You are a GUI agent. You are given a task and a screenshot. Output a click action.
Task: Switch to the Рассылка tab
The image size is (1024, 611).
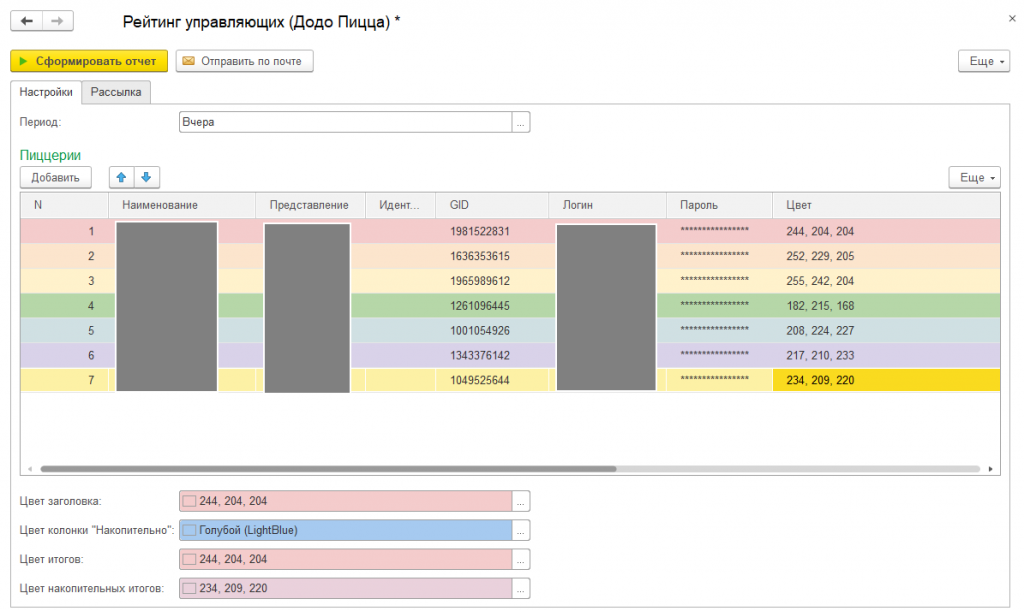116,92
